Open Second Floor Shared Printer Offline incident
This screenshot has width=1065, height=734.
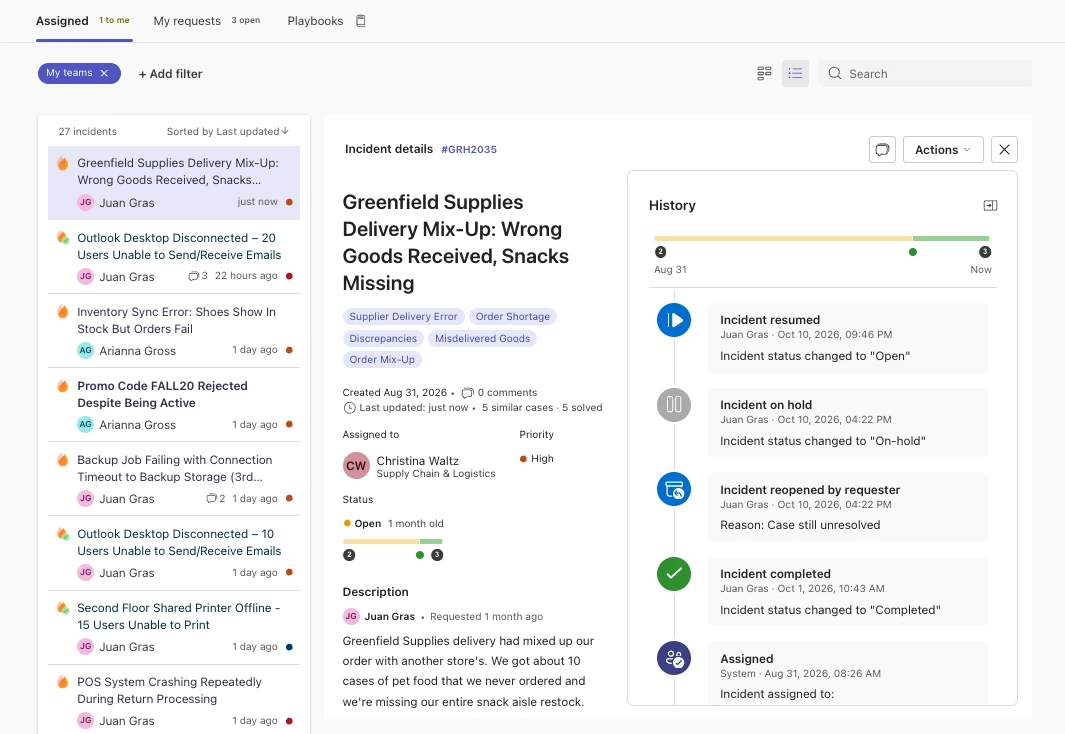(x=174, y=627)
